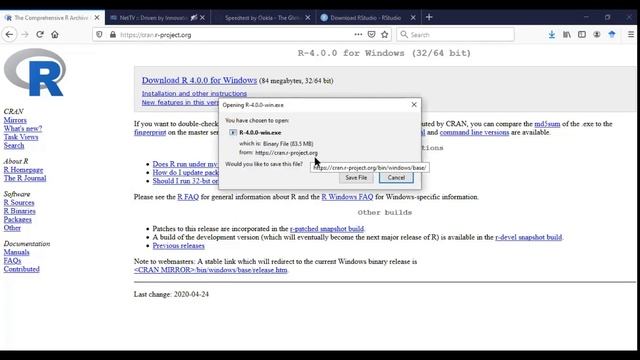Open a new tab with plus icon
Image resolution: width=640 pixels, height=360 pixels.
429,17
